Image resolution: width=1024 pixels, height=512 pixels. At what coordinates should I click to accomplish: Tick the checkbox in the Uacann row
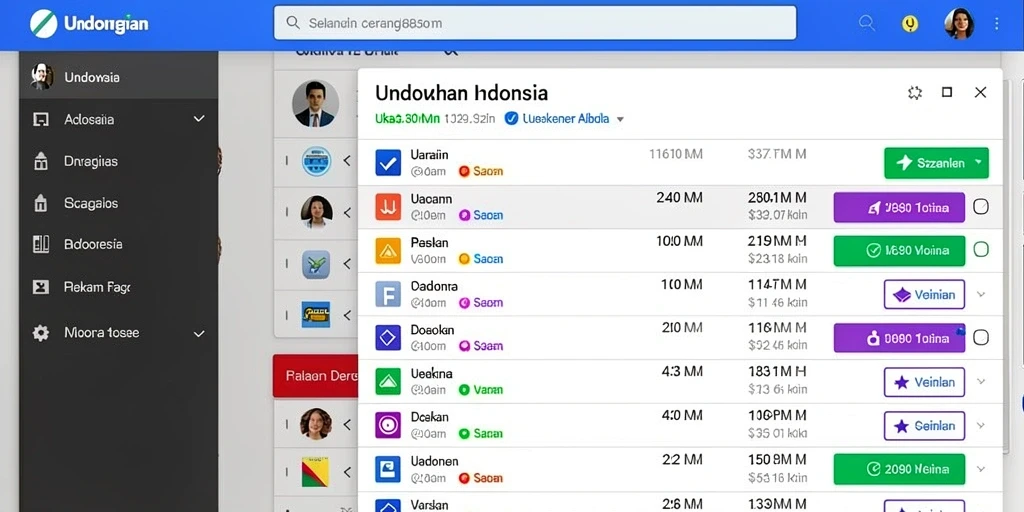click(x=980, y=207)
